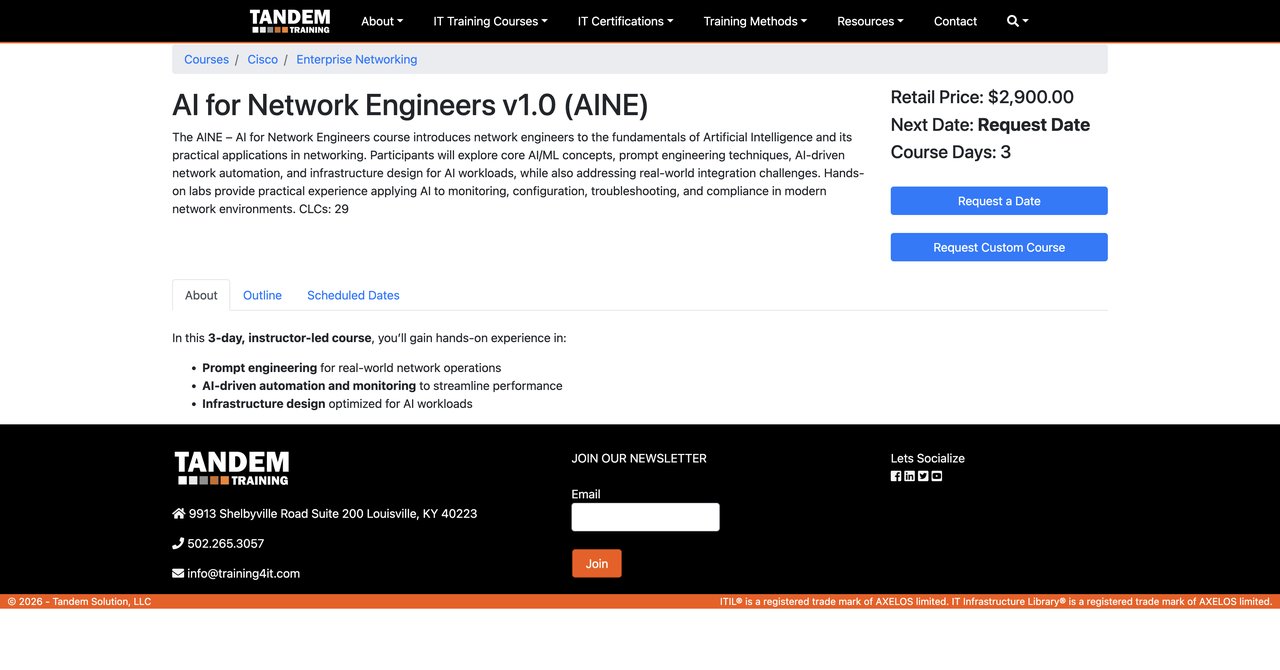Switch to the Outline tab
The width and height of the screenshot is (1280, 670).
pyautogui.click(x=262, y=295)
